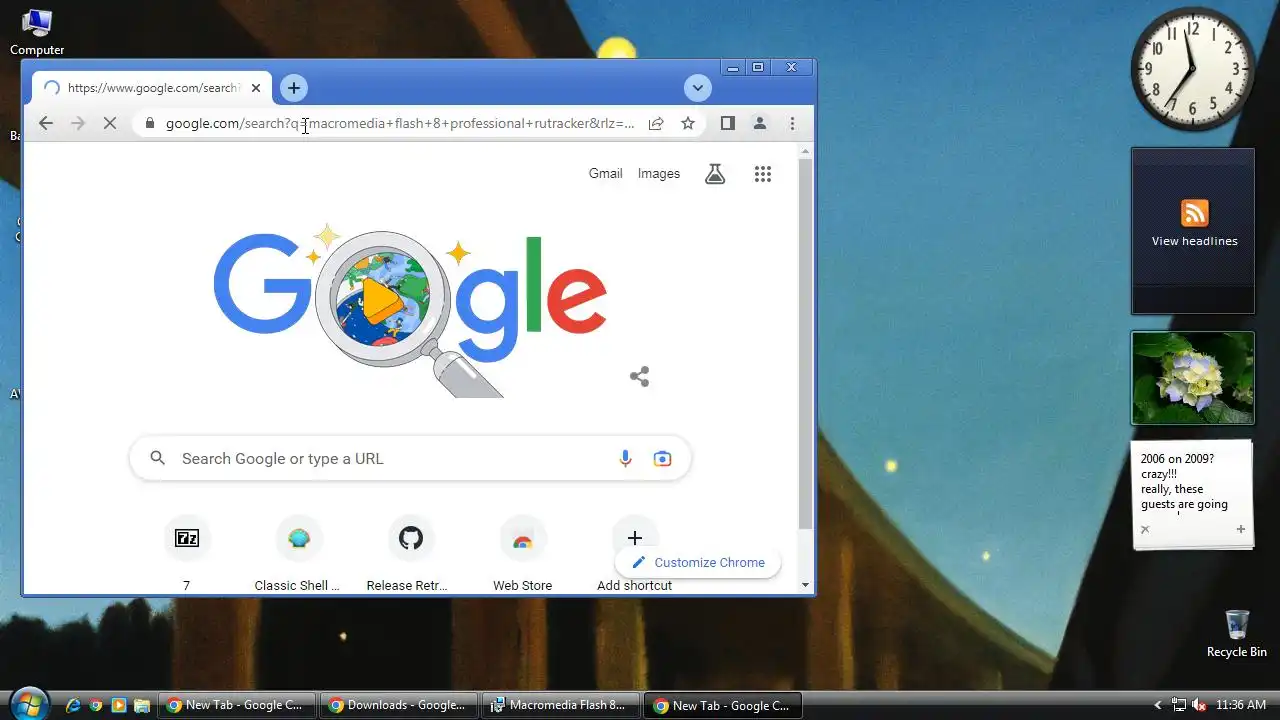Click Add shortcut plus tile
This screenshot has width=1280, height=720.
634,538
